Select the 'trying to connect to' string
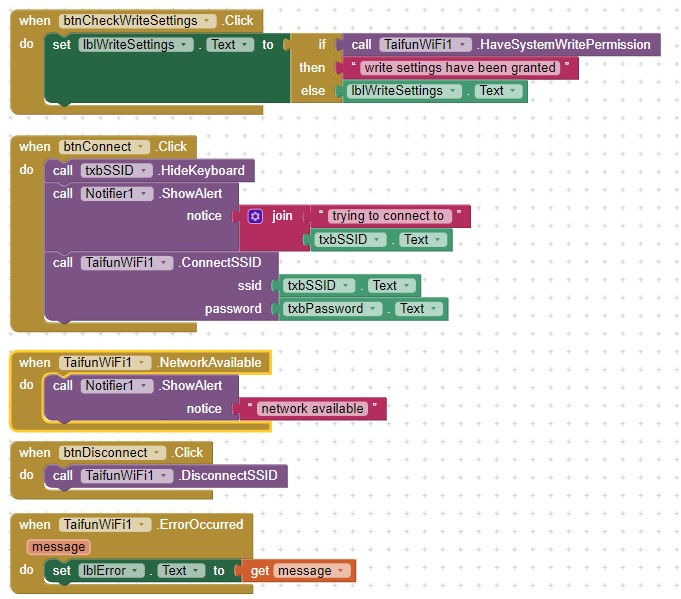 388,216
